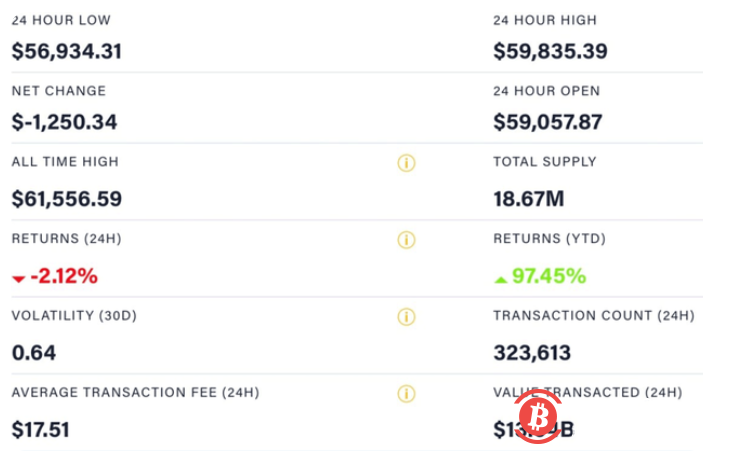Click the 24 Hour Low value $56,934.31

click(x=66, y=50)
